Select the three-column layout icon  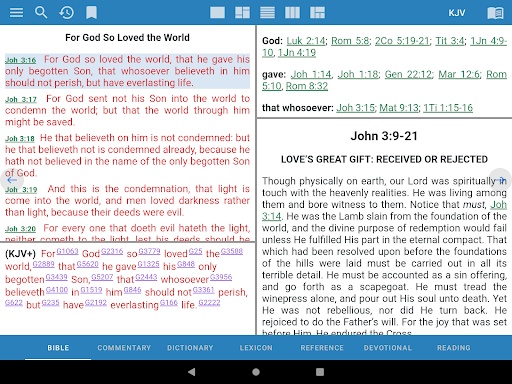(292, 13)
